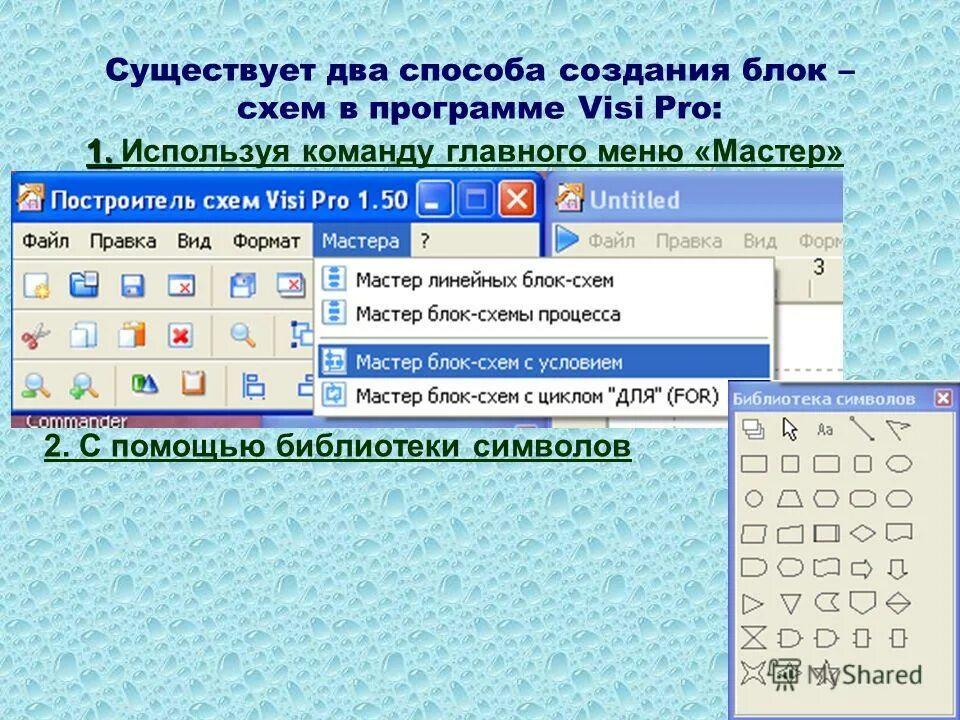Copy selection using the toolbar icon
The width and height of the screenshot is (960, 720).
pyautogui.click(x=84, y=332)
